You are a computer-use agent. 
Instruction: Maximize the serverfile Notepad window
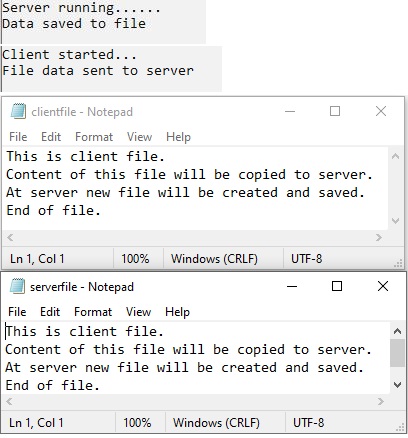(337, 286)
